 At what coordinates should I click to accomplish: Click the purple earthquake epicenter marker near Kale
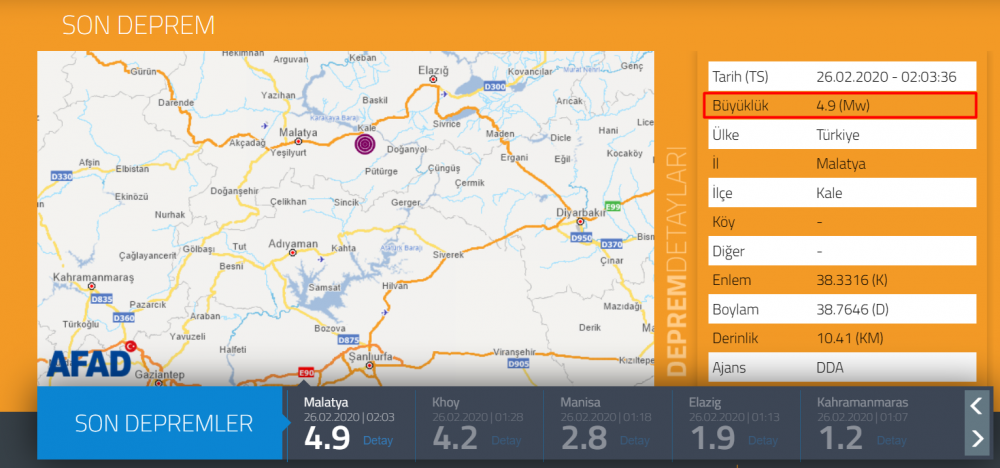366,145
